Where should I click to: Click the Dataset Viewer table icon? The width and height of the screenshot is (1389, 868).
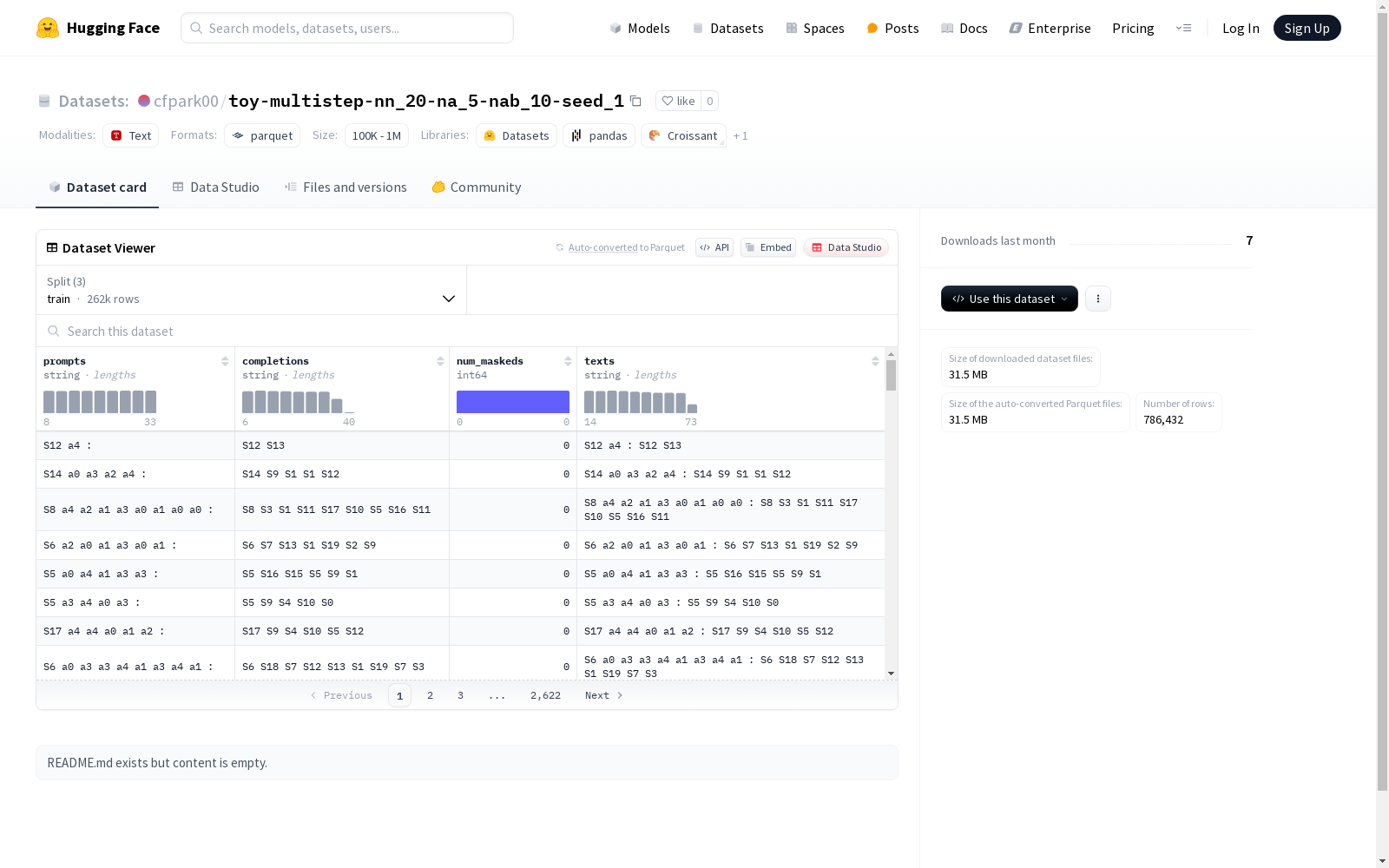(x=52, y=247)
